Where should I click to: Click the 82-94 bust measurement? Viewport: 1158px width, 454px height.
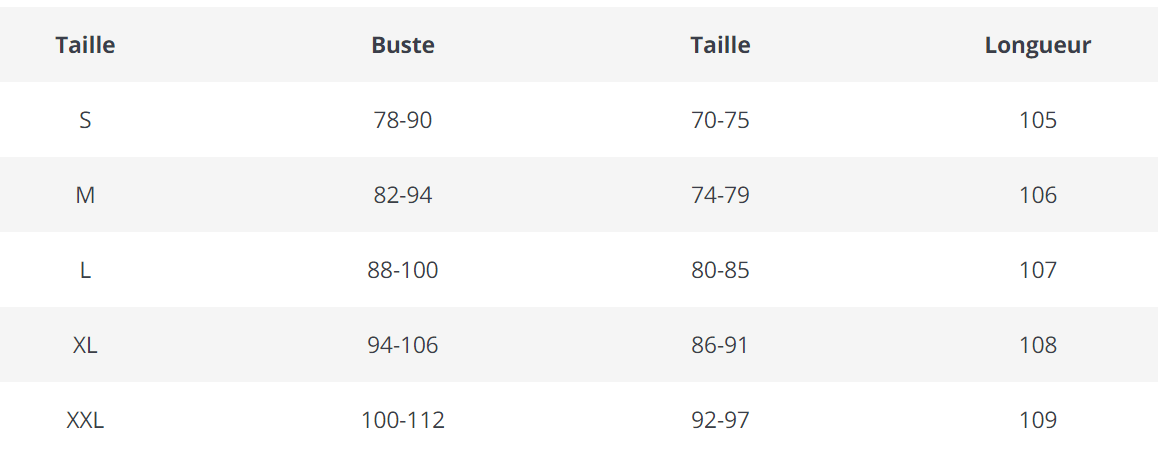coord(403,195)
